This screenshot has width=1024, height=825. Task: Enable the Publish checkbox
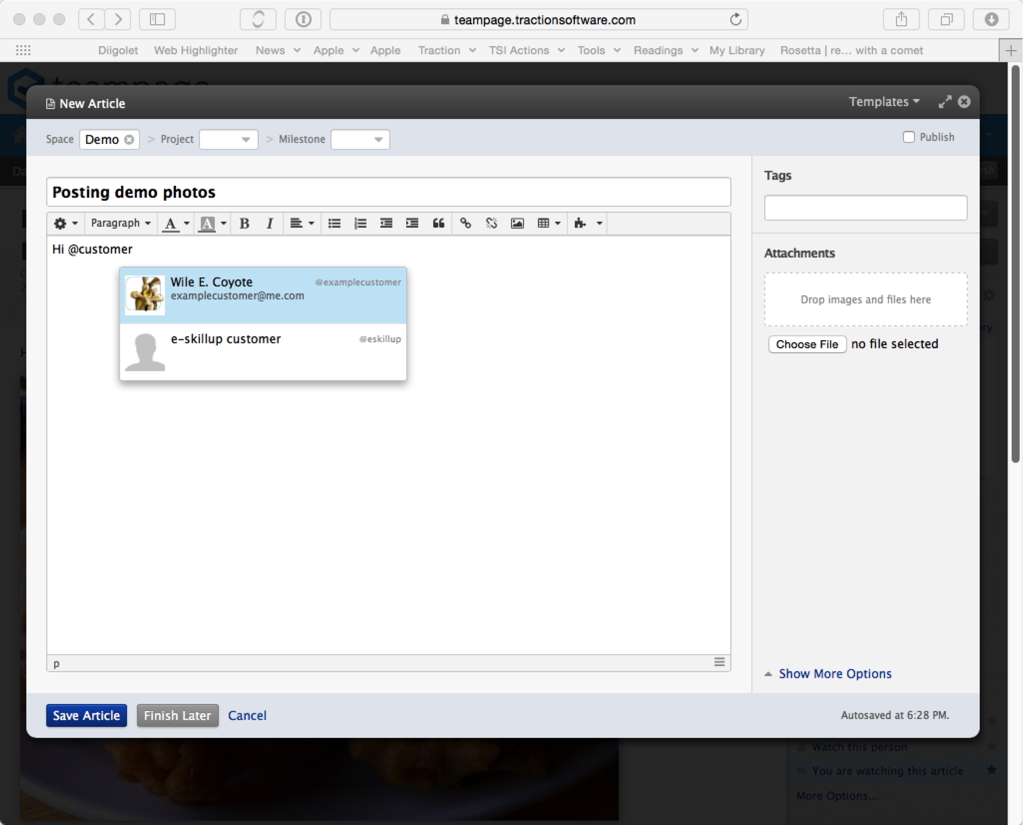pos(909,137)
